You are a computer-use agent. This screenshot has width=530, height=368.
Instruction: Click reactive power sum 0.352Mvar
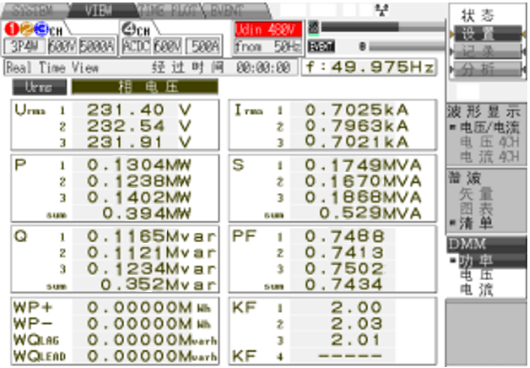(158, 285)
